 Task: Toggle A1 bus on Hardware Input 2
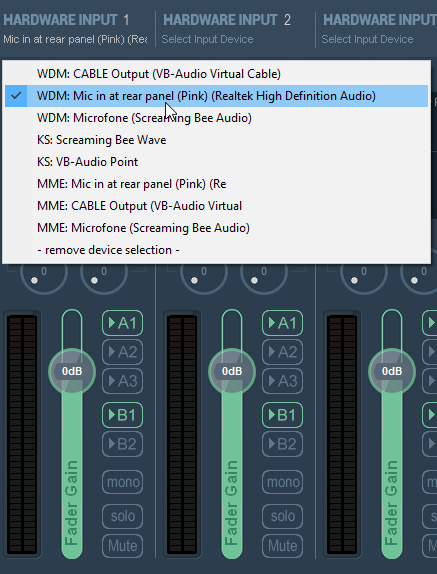(282, 323)
